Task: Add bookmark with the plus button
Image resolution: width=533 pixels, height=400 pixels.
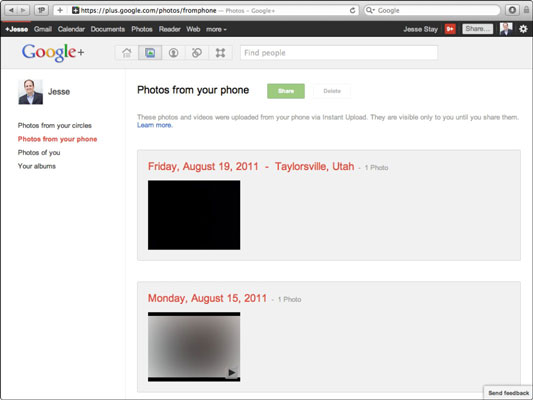Action: 60,10
